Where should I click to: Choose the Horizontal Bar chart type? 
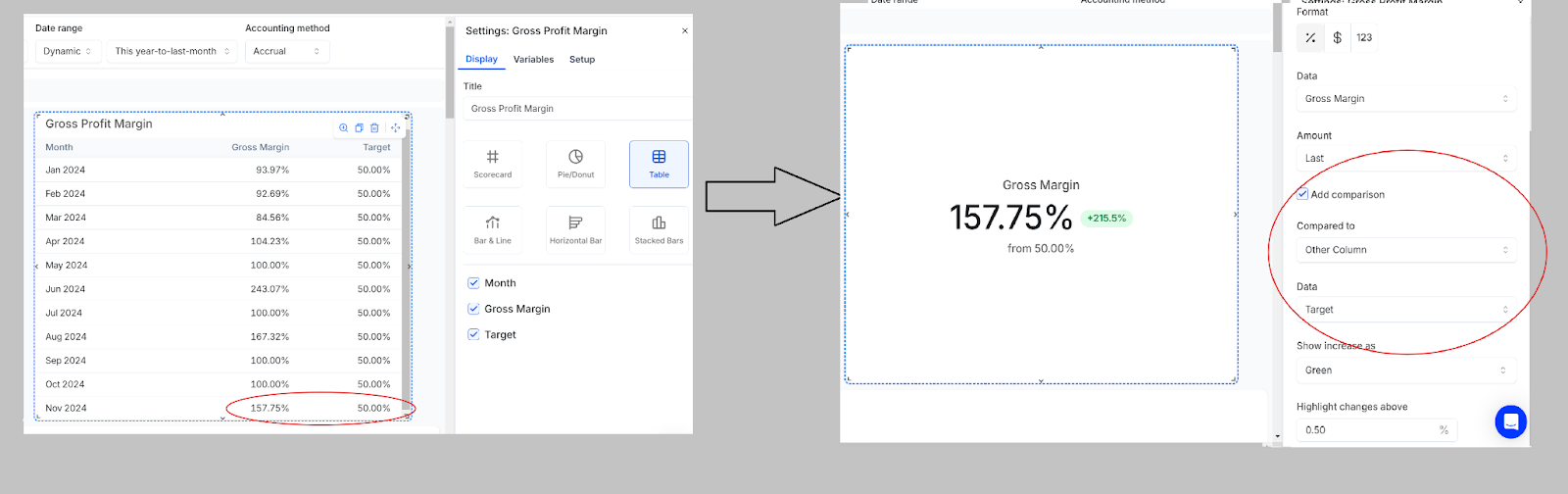(x=575, y=229)
